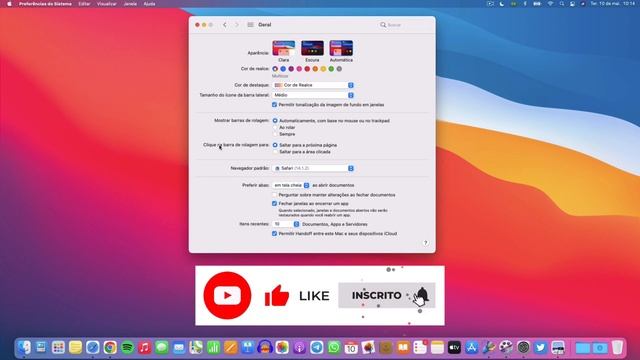Toggle 'Fechar janelas ao encerrar um app'
The width and height of the screenshot is (640, 360).
tap(274, 203)
